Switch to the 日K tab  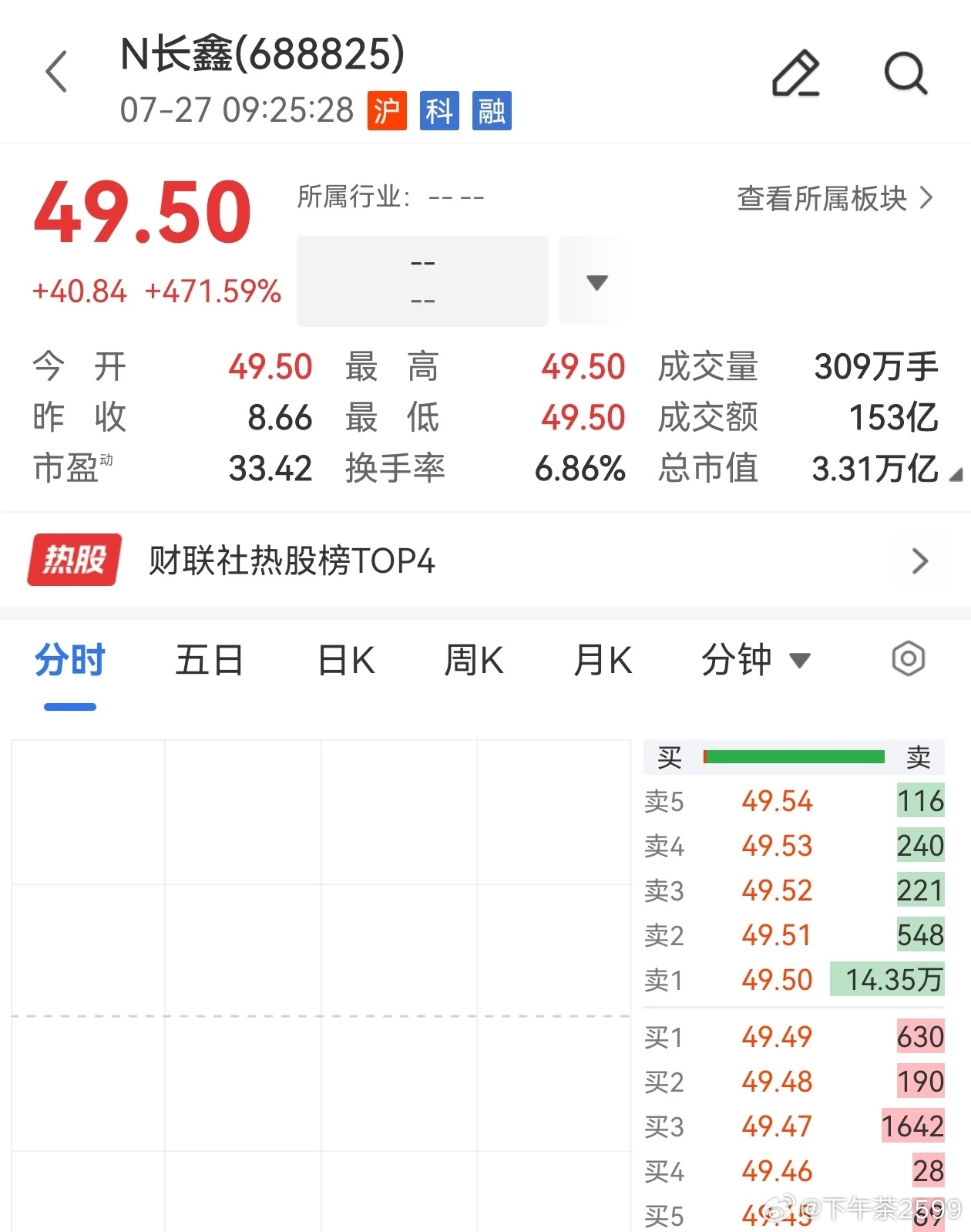click(x=347, y=661)
